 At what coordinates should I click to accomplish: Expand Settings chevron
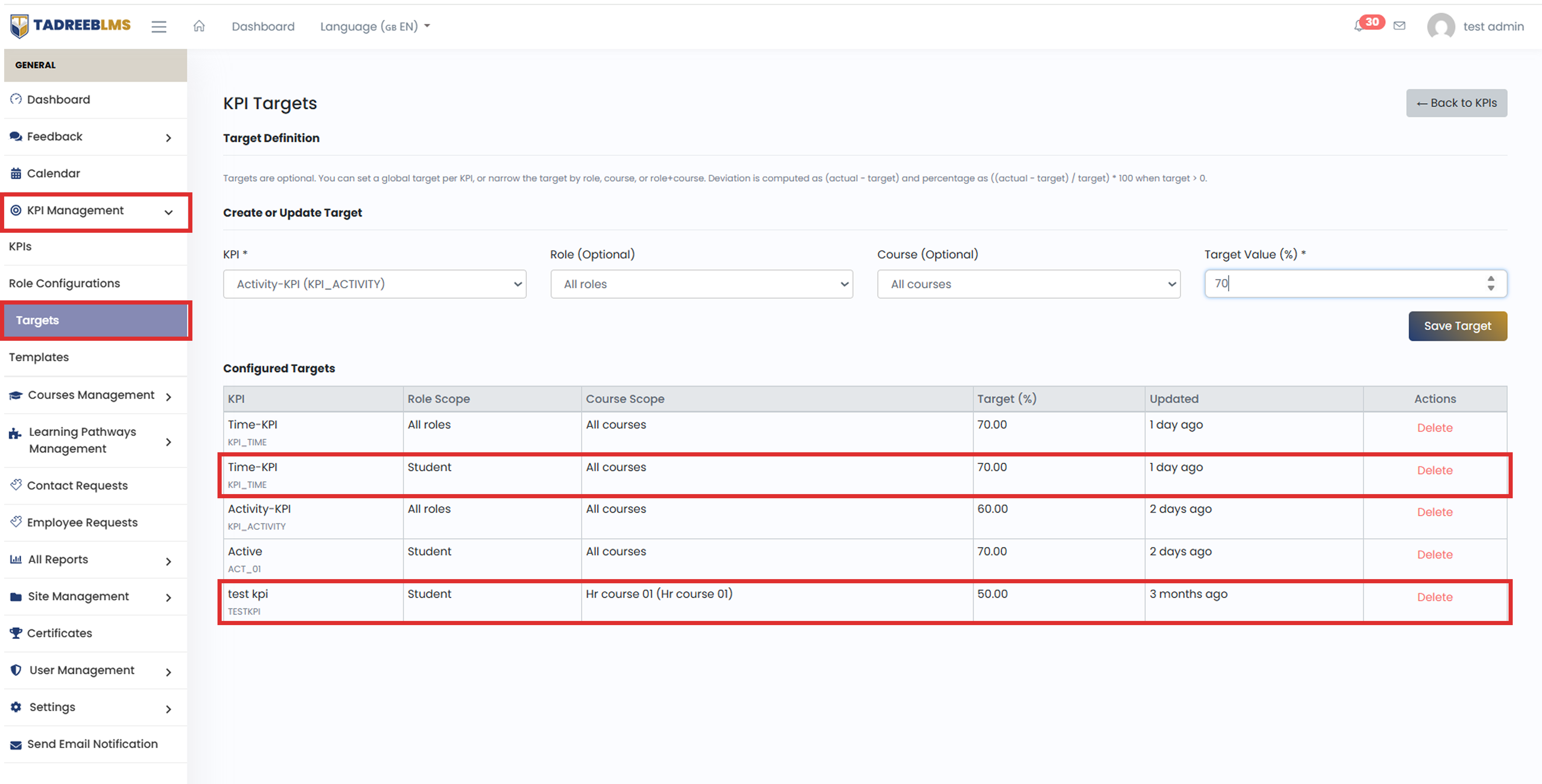pos(169,709)
